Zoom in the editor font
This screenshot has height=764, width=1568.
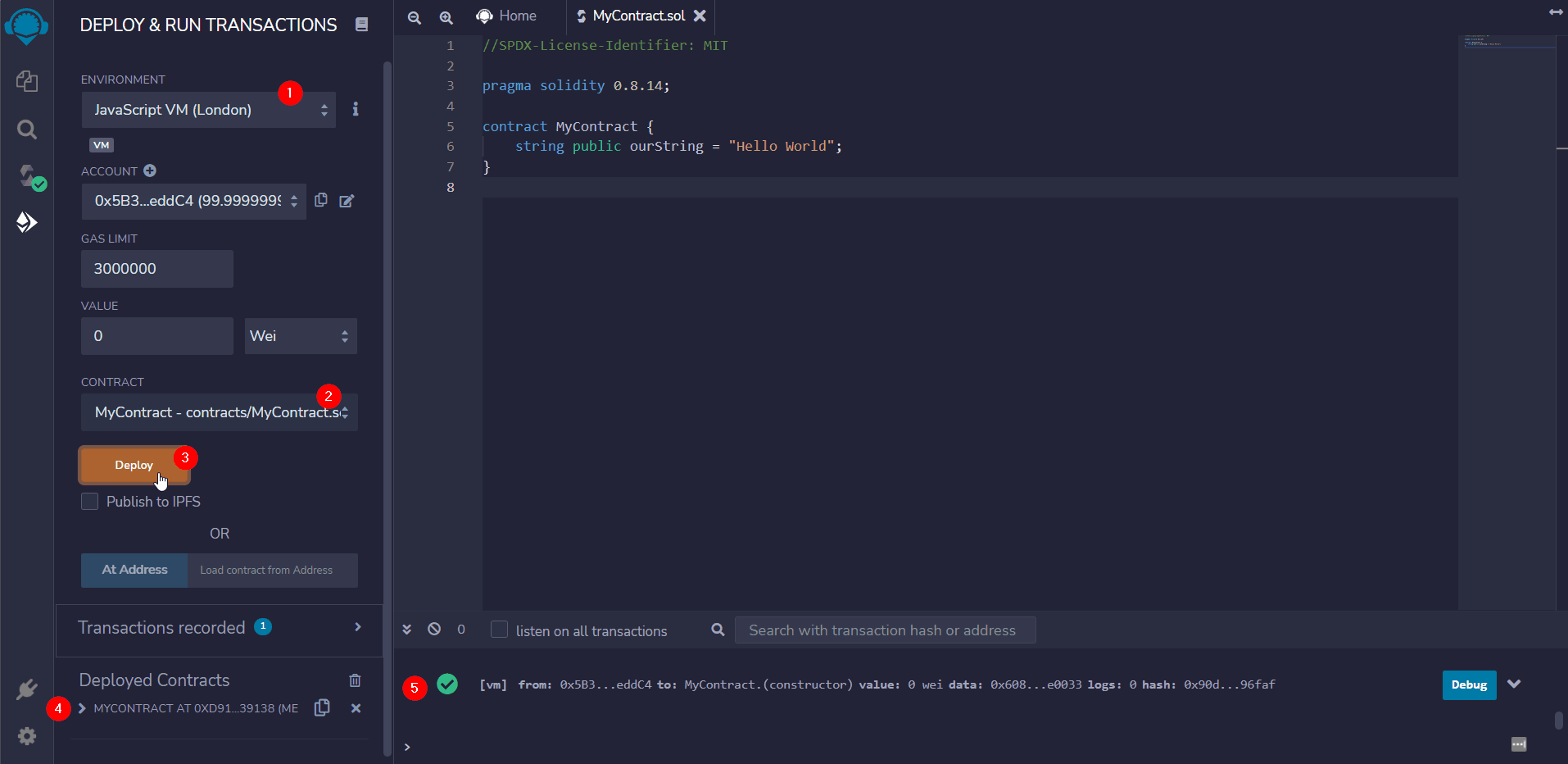click(446, 17)
